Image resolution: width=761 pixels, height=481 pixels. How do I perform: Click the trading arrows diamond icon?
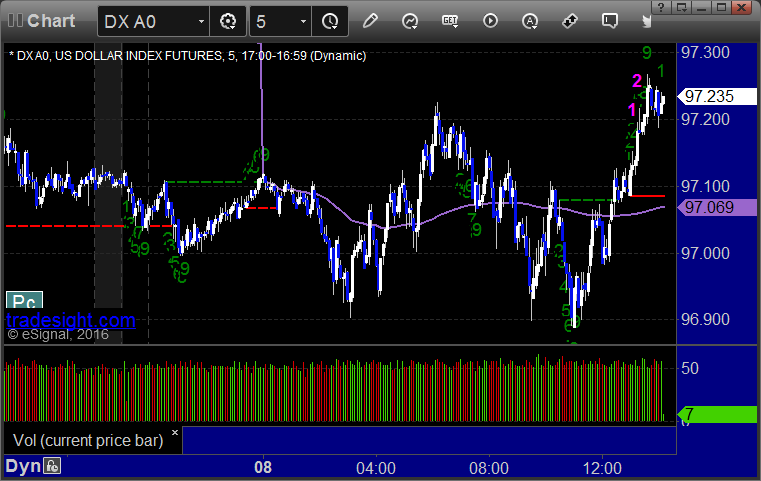[x=570, y=21]
